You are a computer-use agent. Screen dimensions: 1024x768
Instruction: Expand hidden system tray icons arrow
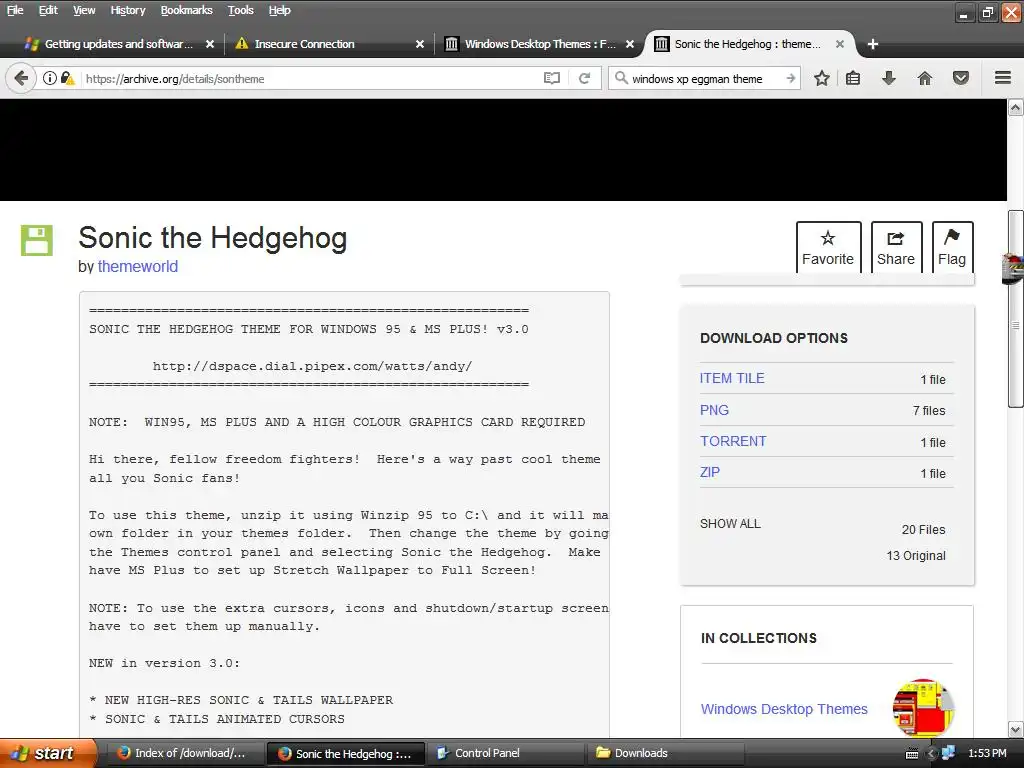(x=932, y=754)
